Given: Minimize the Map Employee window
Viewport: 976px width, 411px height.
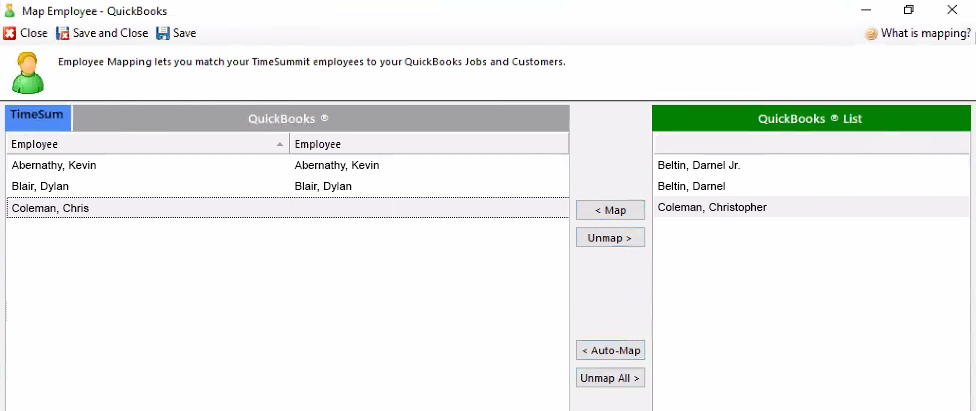Looking at the screenshot, I should (x=866, y=10).
